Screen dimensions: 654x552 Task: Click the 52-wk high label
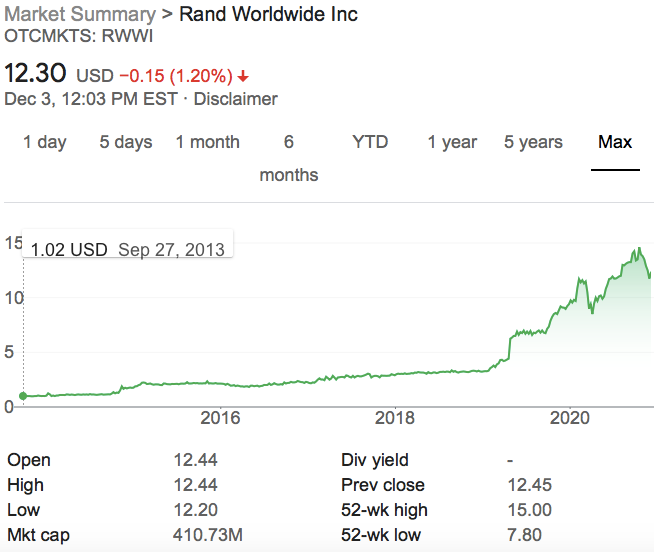click(384, 510)
